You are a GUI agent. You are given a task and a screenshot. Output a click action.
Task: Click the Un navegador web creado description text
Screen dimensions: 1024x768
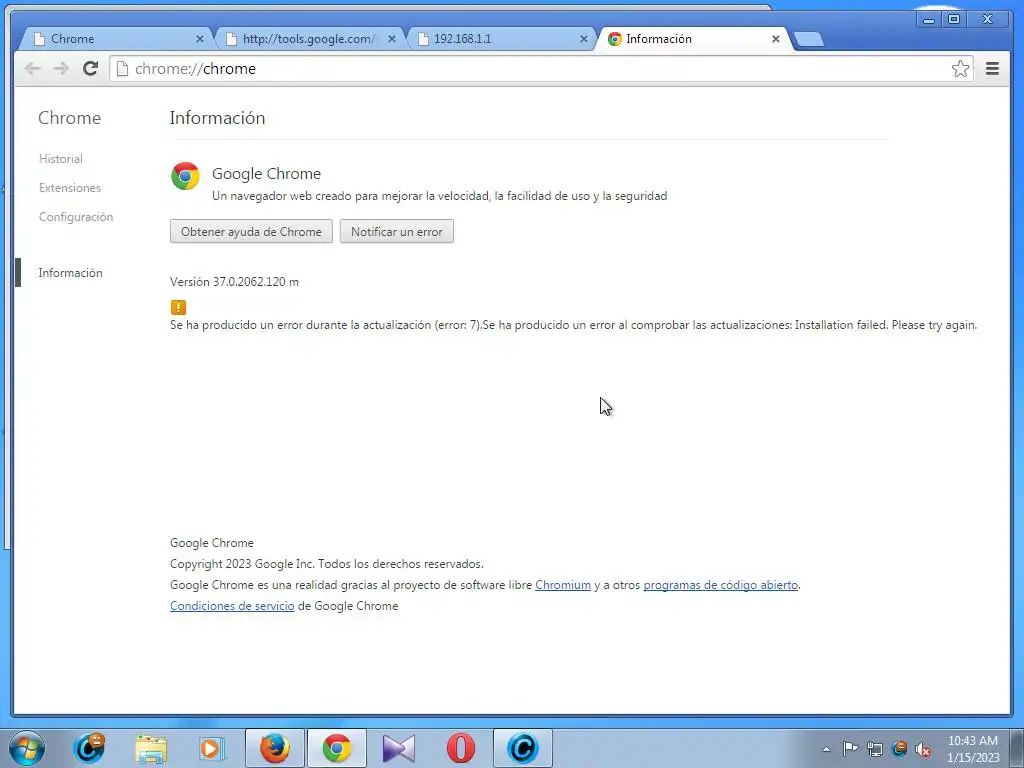pos(440,196)
